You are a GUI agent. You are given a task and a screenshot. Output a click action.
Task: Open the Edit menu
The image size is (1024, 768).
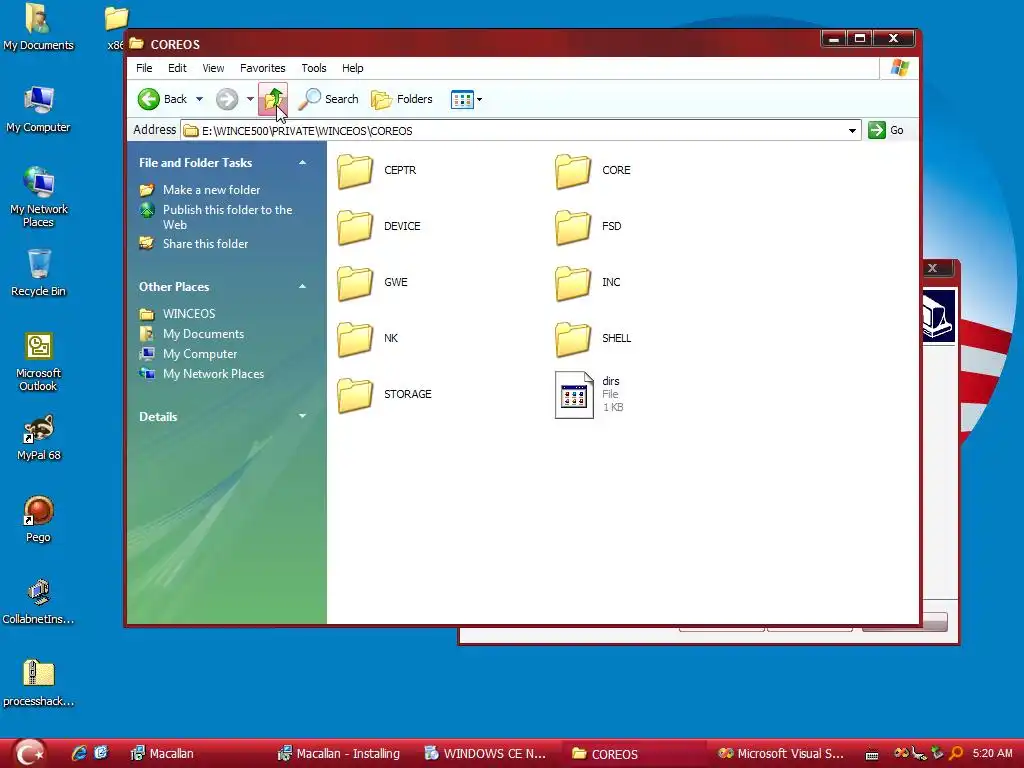coord(177,68)
